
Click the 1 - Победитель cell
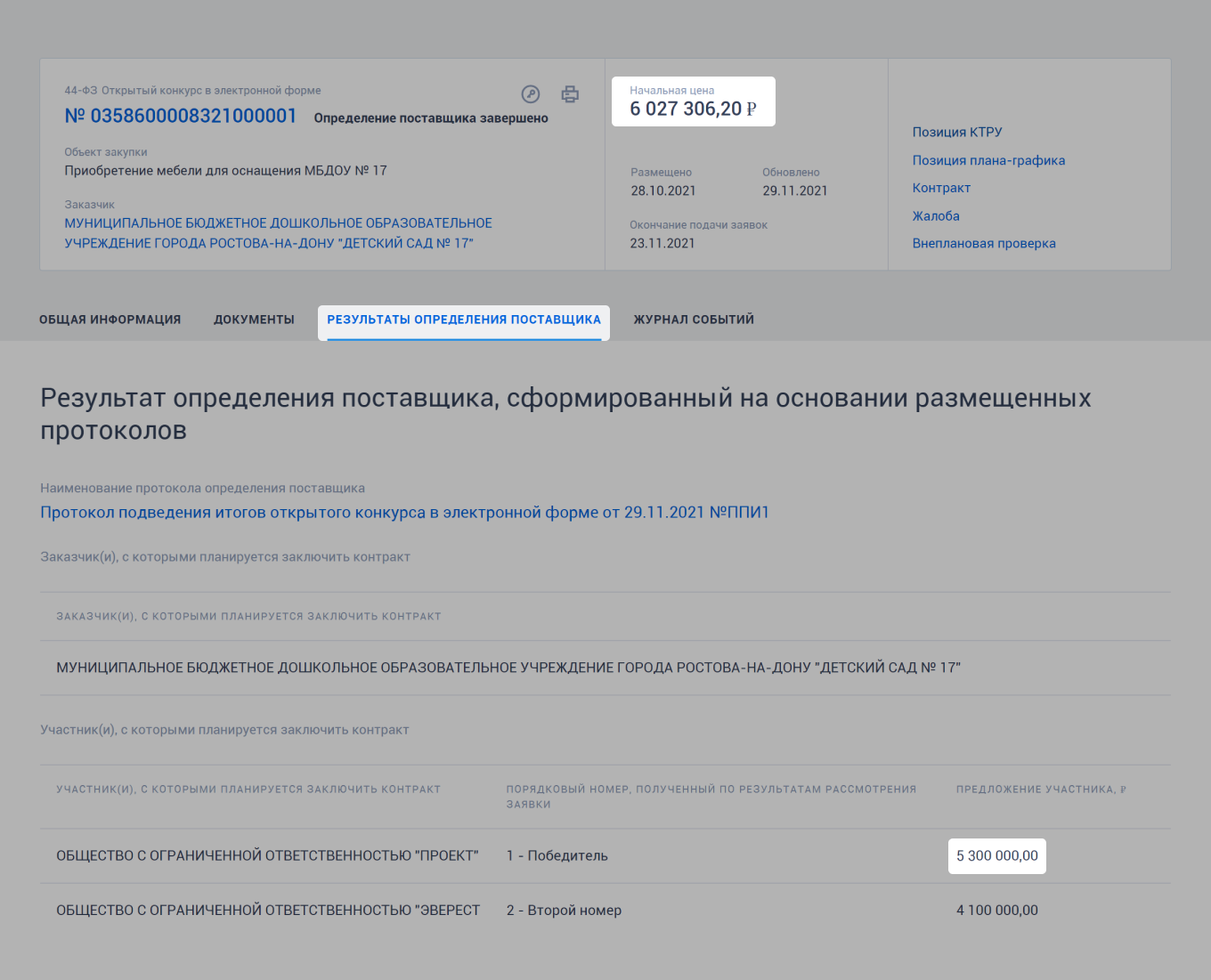click(557, 855)
